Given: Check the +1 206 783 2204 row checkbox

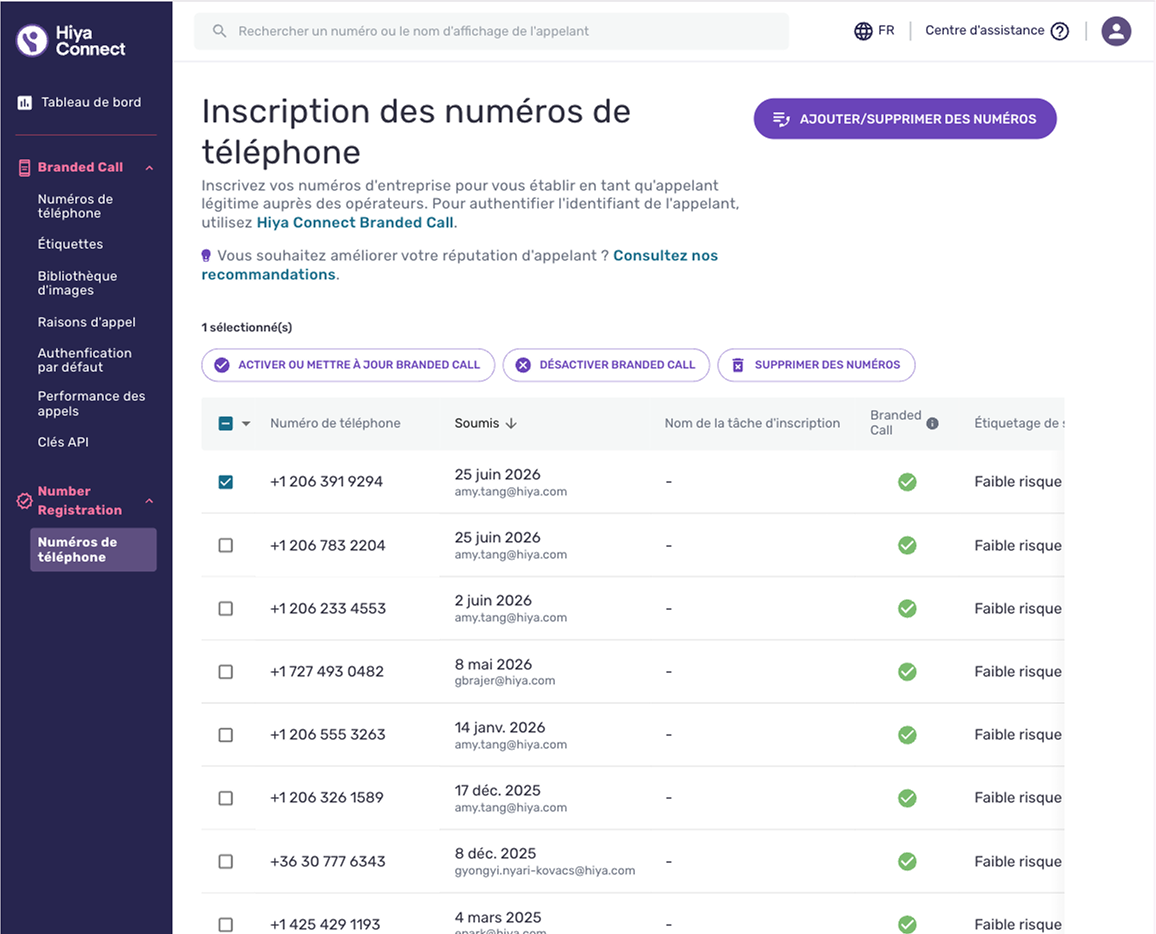Looking at the screenshot, I should (226, 546).
